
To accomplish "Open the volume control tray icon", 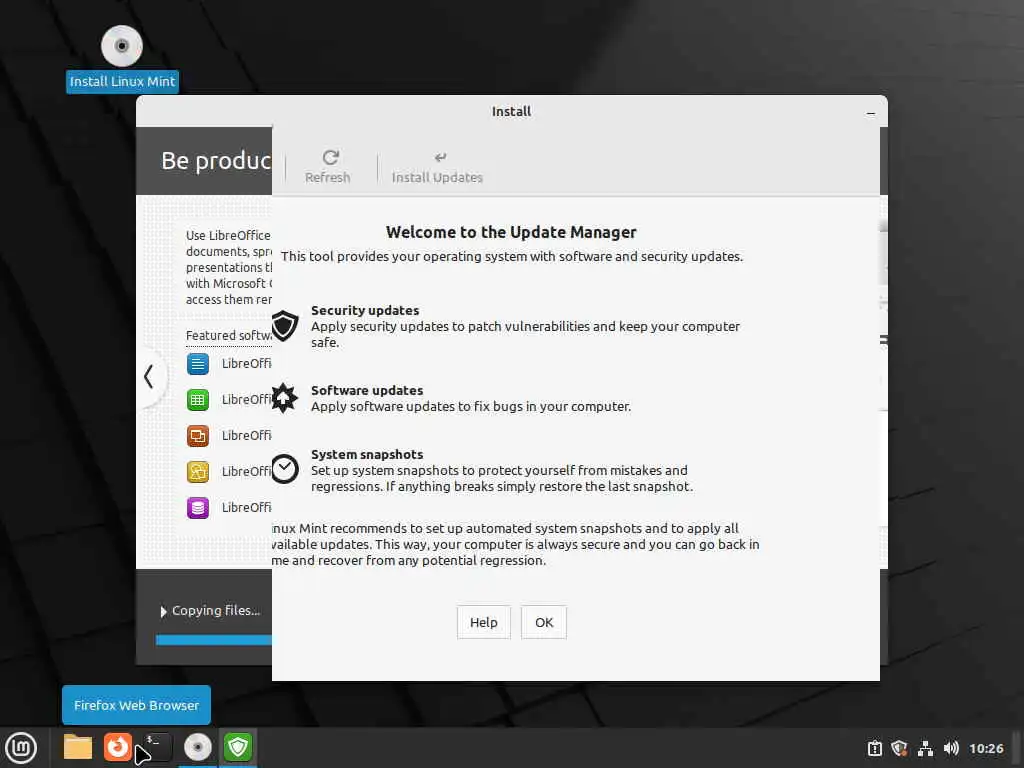I will point(951,748).
